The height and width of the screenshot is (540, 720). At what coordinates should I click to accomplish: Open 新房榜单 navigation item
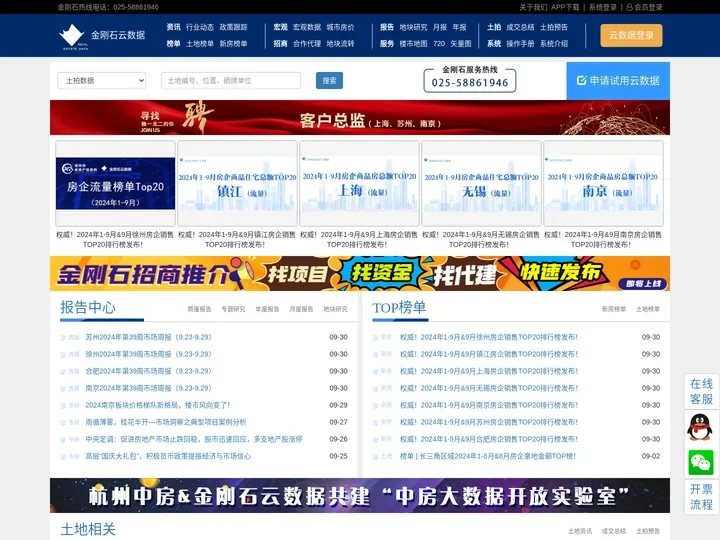(233, 44)
